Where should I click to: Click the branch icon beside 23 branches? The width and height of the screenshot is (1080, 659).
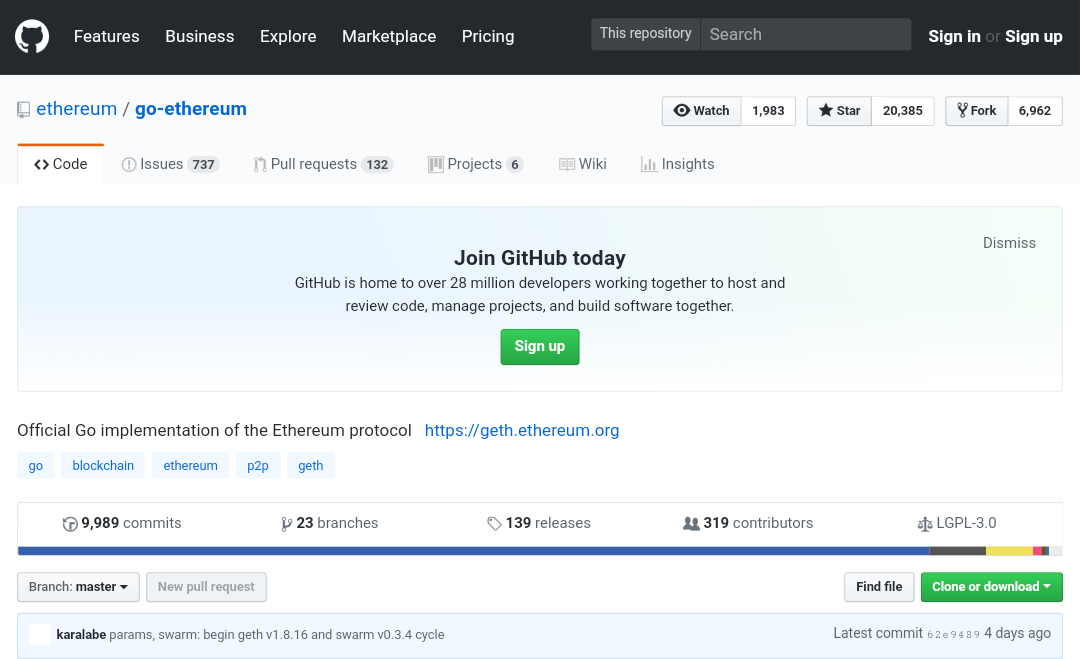(287, 524)
